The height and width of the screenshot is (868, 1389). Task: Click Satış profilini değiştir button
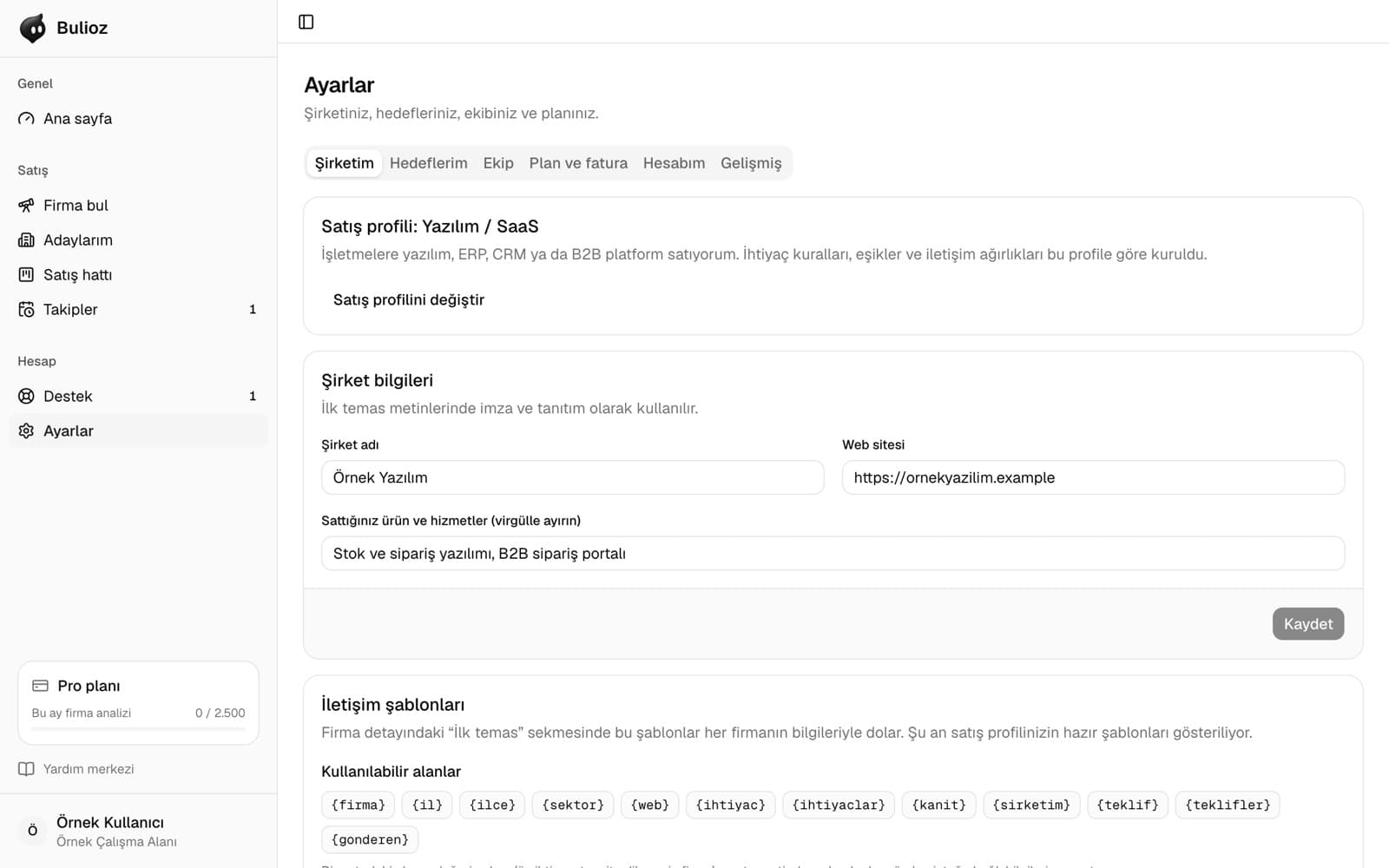[409, 299]
